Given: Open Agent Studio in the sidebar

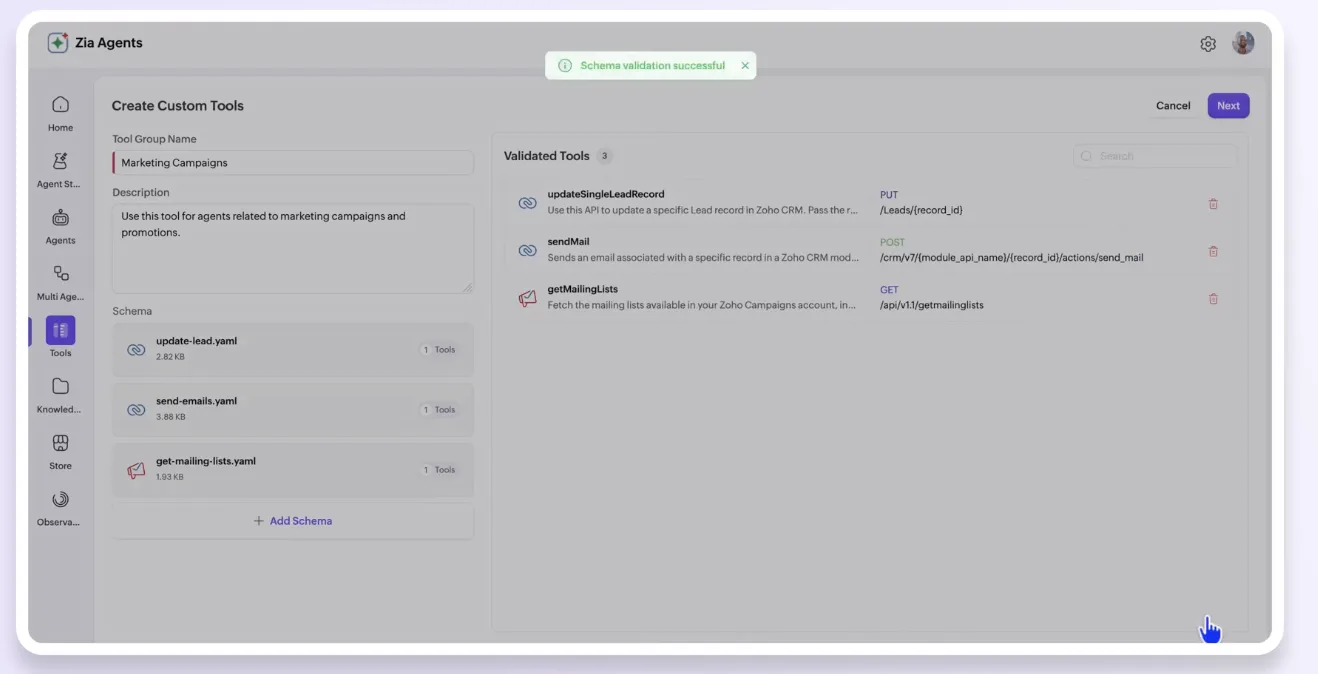Looking at the screenshot, I should coord(60,169).
